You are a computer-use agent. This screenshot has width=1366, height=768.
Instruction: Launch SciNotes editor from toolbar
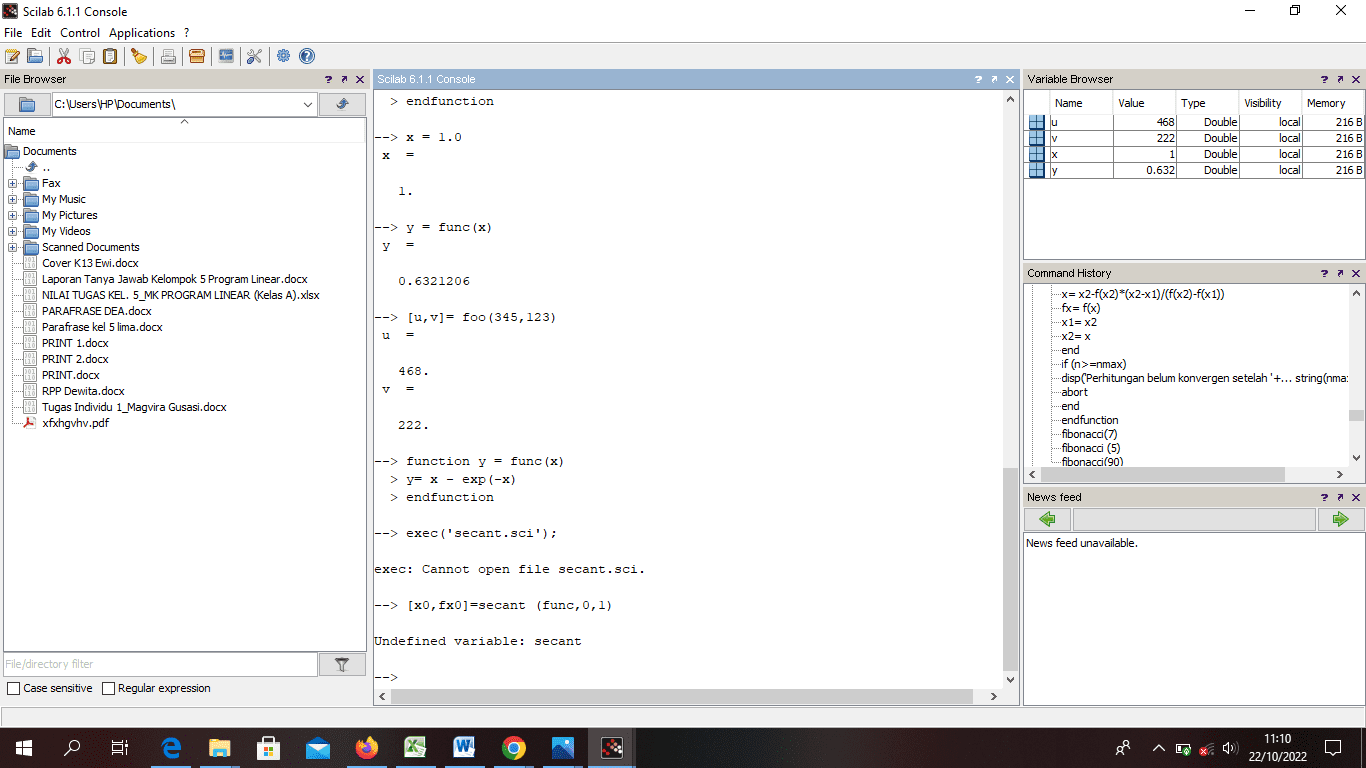click(13, 56)
